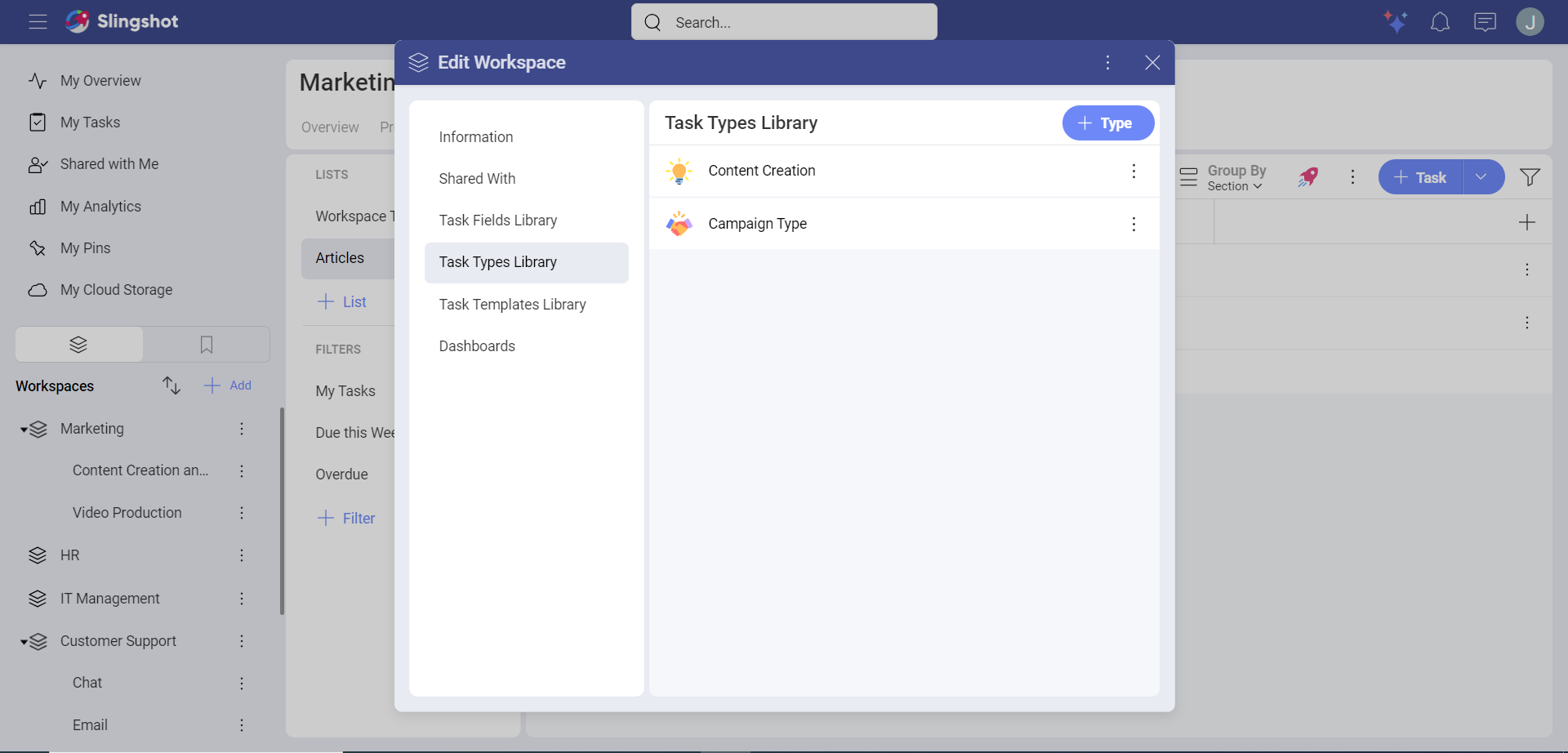This screenshot has height=753, width=1568.
Task: Select the Campaign Type task type
Action: click(904, 224)
